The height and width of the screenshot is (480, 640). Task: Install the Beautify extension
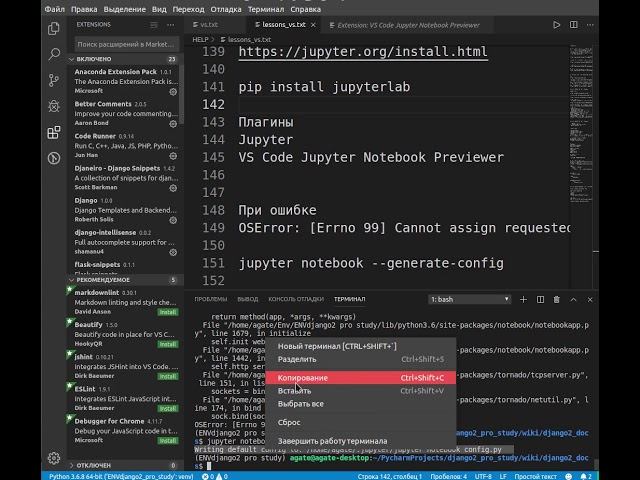tap(168, 344)
